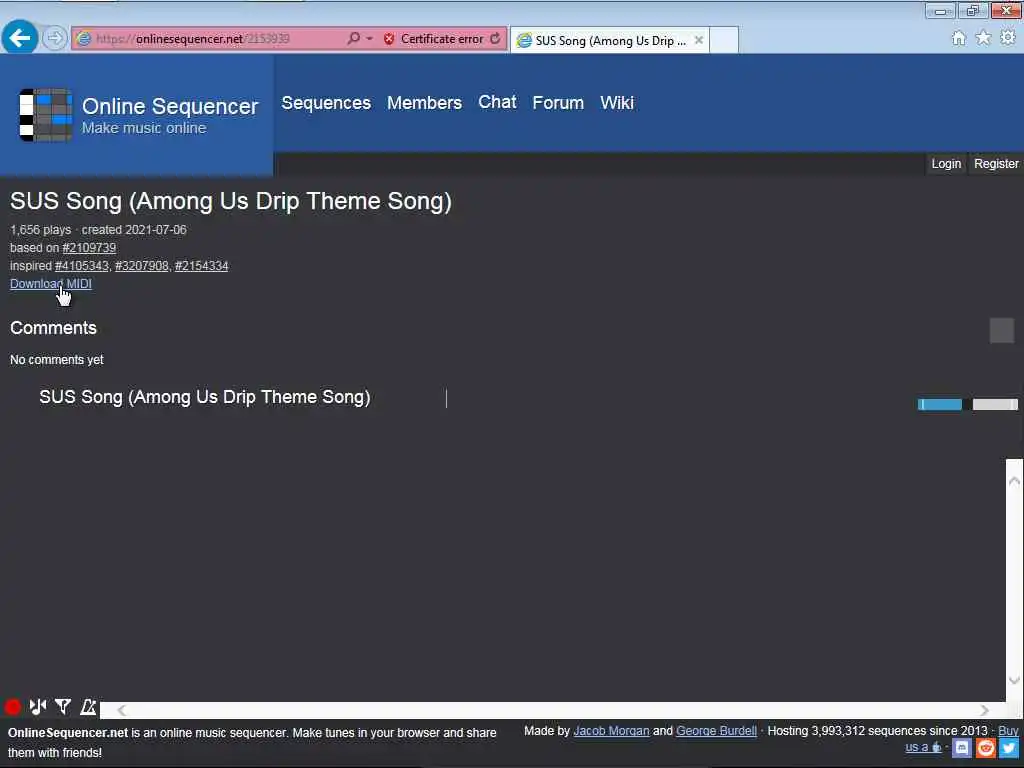Click the gray square box beside Comments
The height and width of the screenshot is (768, 1024).
[x=1002, y=330]
